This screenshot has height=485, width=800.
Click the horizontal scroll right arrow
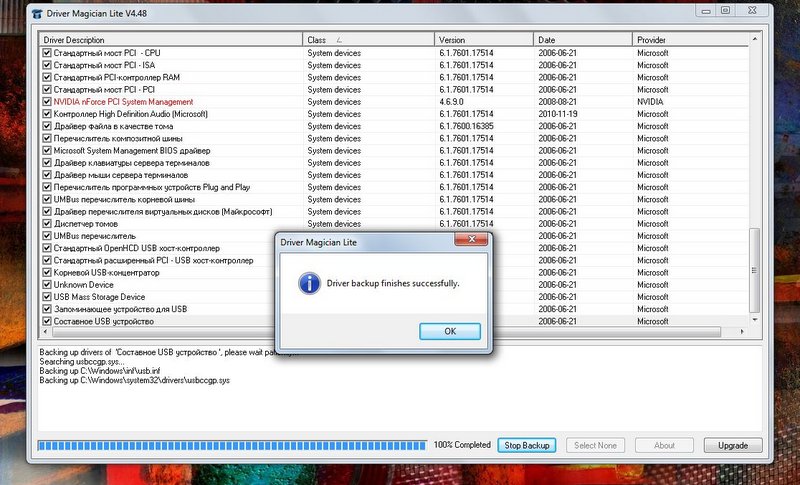742,331
